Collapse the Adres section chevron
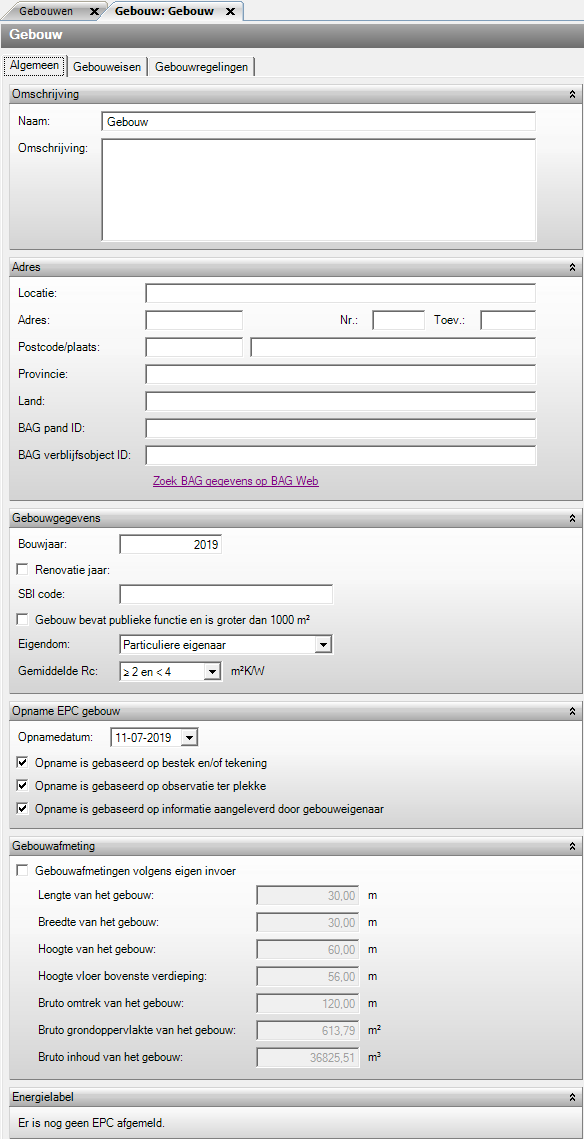Image resolution: width=584 pixels, height=1139 pixels. [x=572, y=268]
